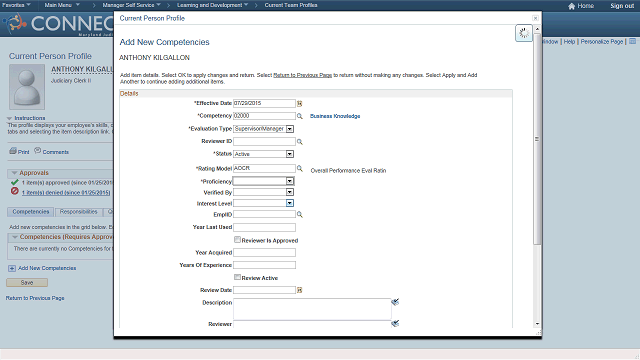Enable the Review Active checkbox
640x360 pixels.
tap(237, 277)
